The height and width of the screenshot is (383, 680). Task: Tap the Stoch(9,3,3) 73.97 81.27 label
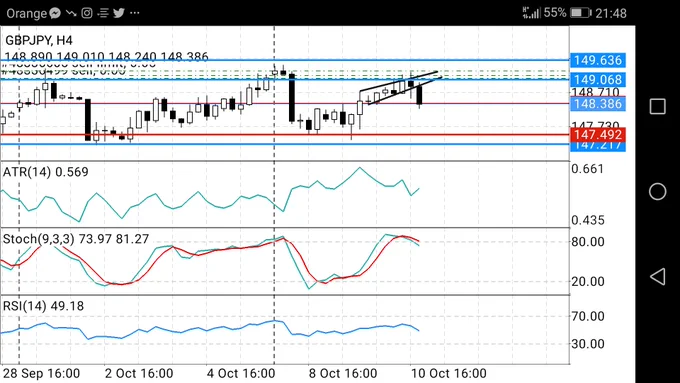(x=76, y=239)
